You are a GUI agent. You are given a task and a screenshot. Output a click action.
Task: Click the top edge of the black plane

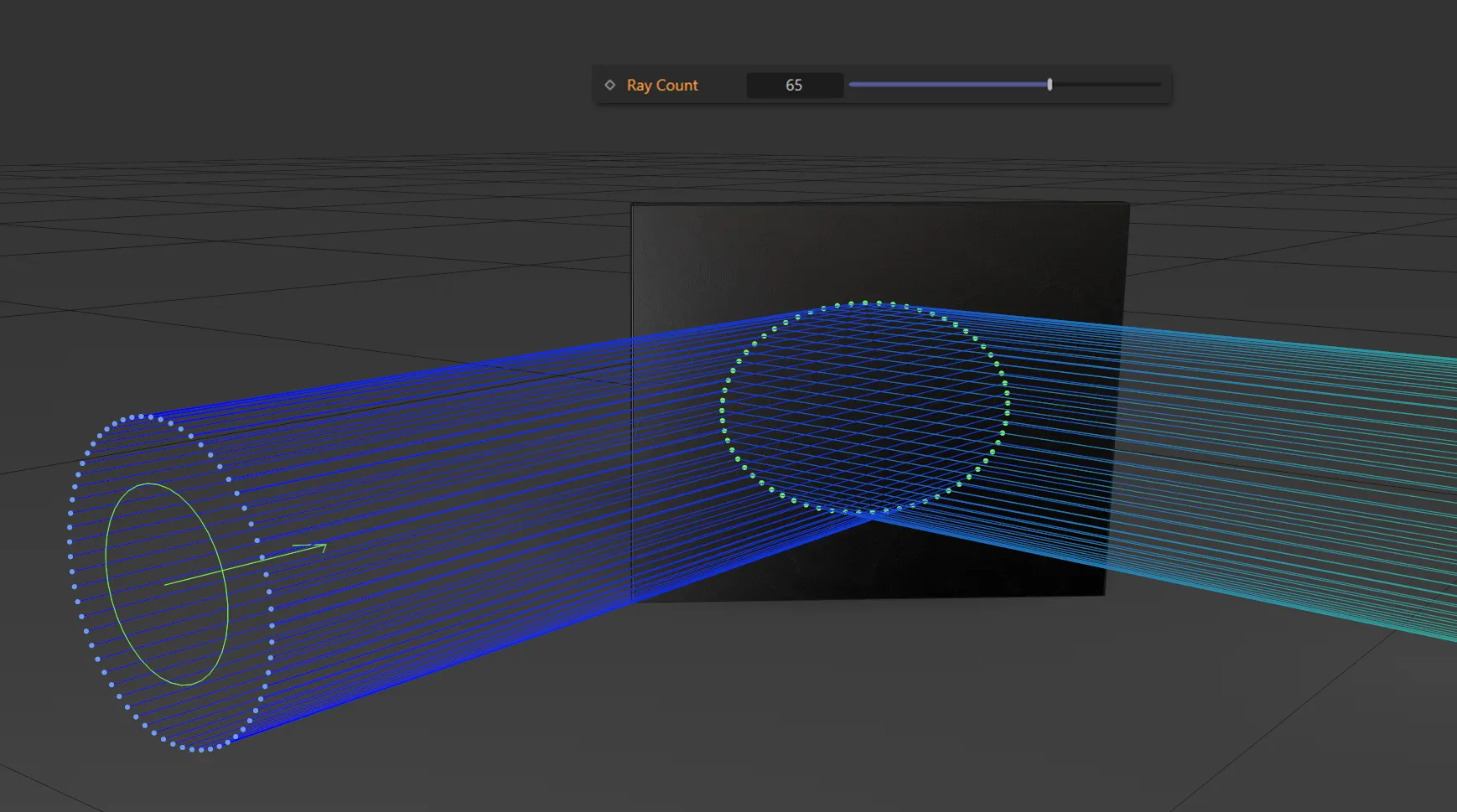point(880,203)
